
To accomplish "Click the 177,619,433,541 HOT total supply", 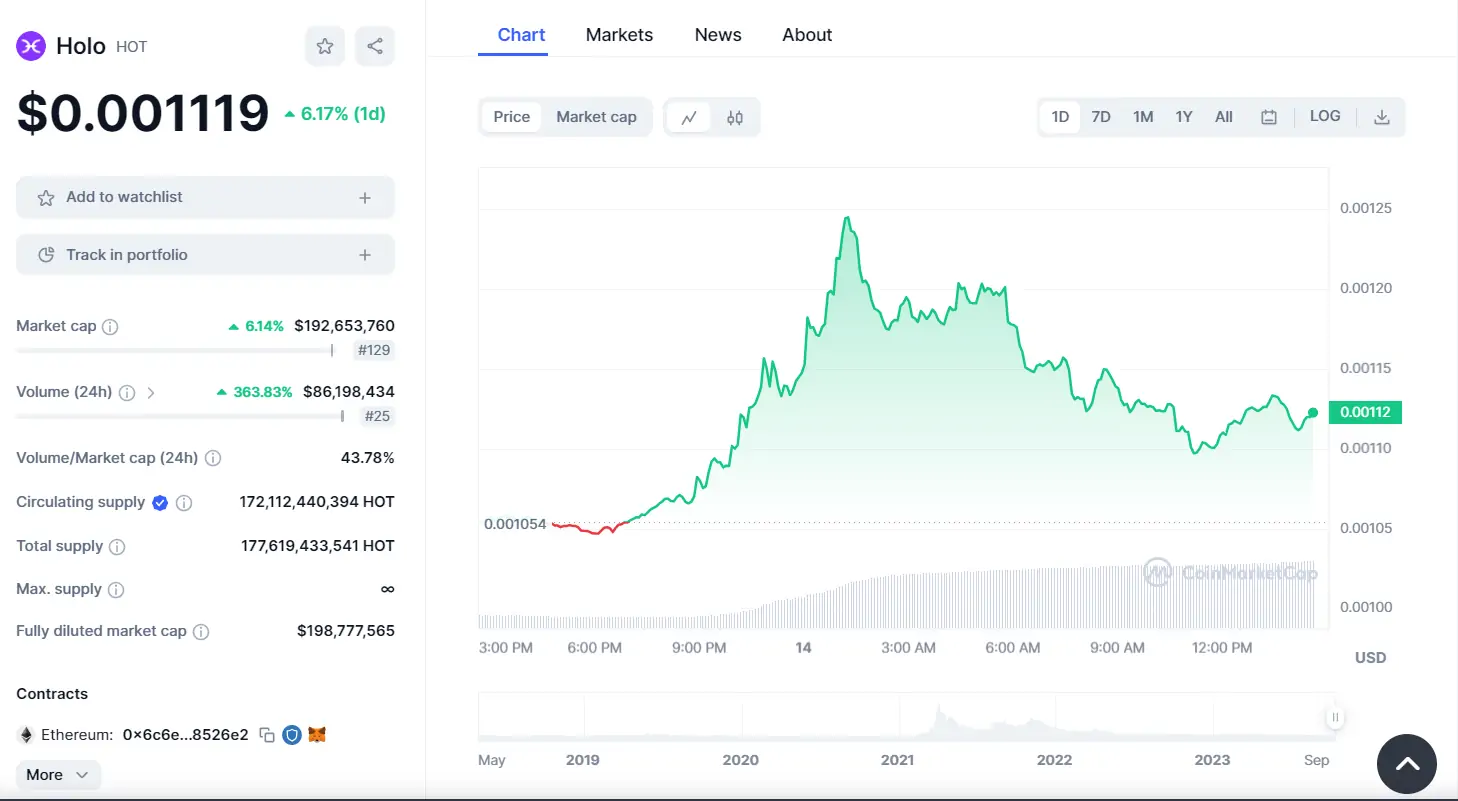I will point(318,546).
